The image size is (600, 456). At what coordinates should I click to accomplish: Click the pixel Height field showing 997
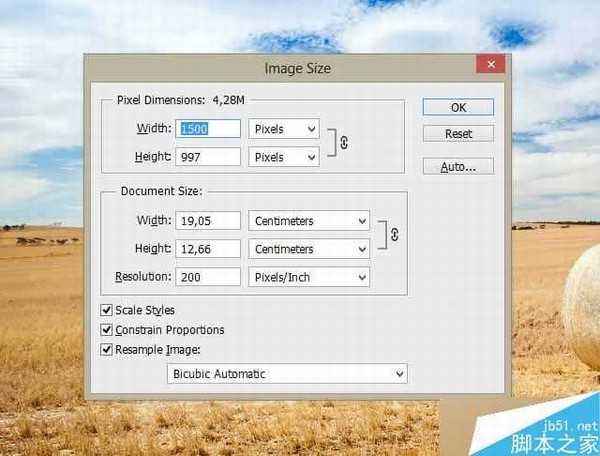(209, 157)
